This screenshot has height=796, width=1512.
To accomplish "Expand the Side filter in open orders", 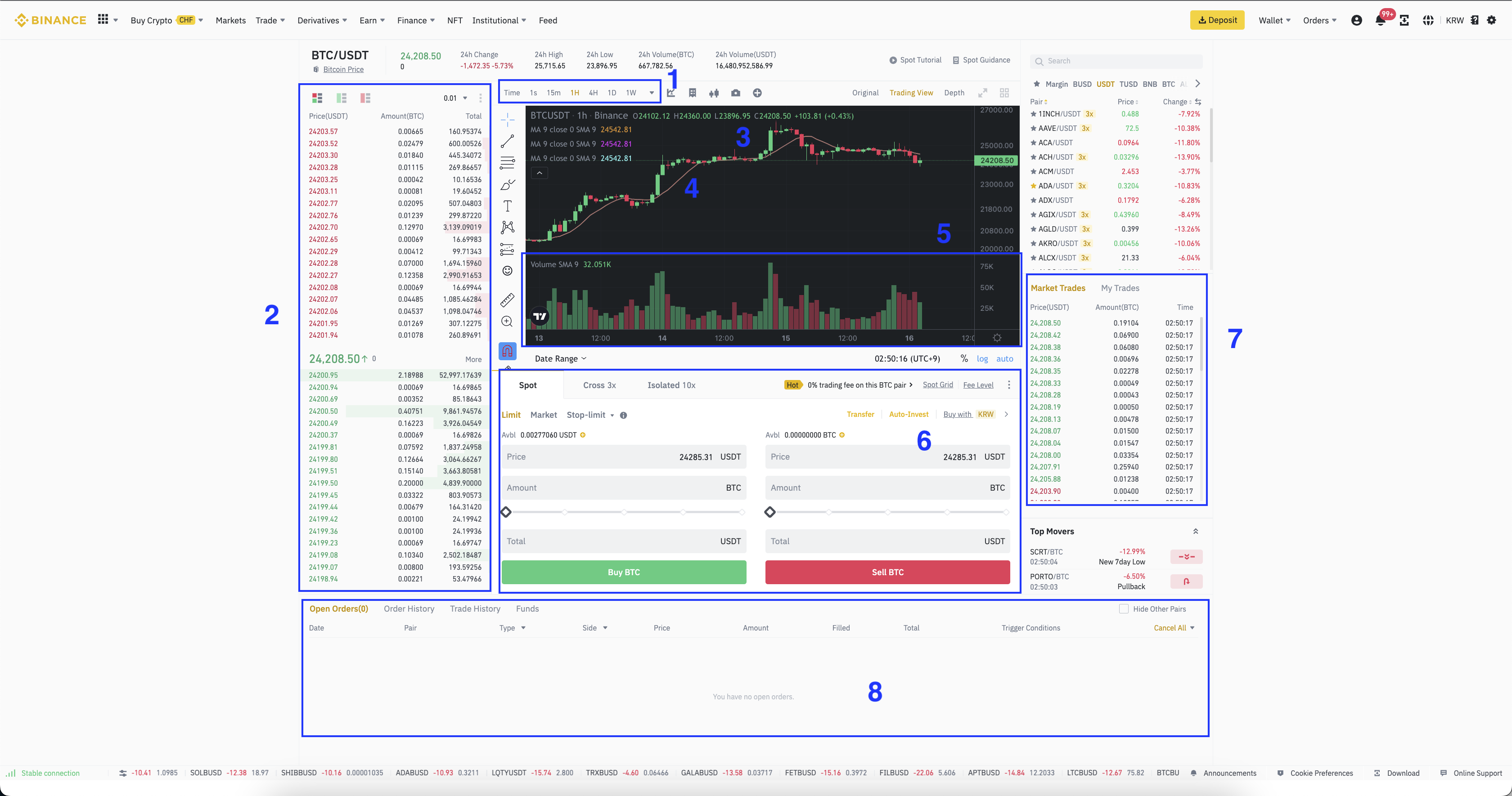I will point(594,628).
